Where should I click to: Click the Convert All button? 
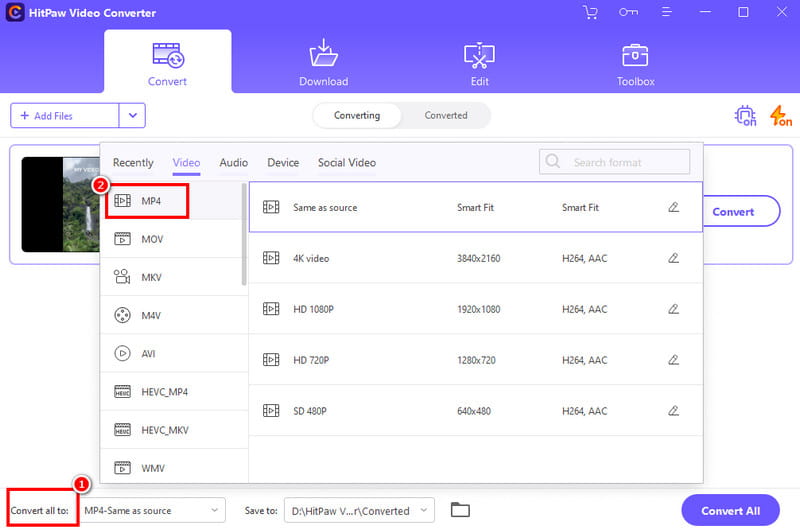point(730,510)
